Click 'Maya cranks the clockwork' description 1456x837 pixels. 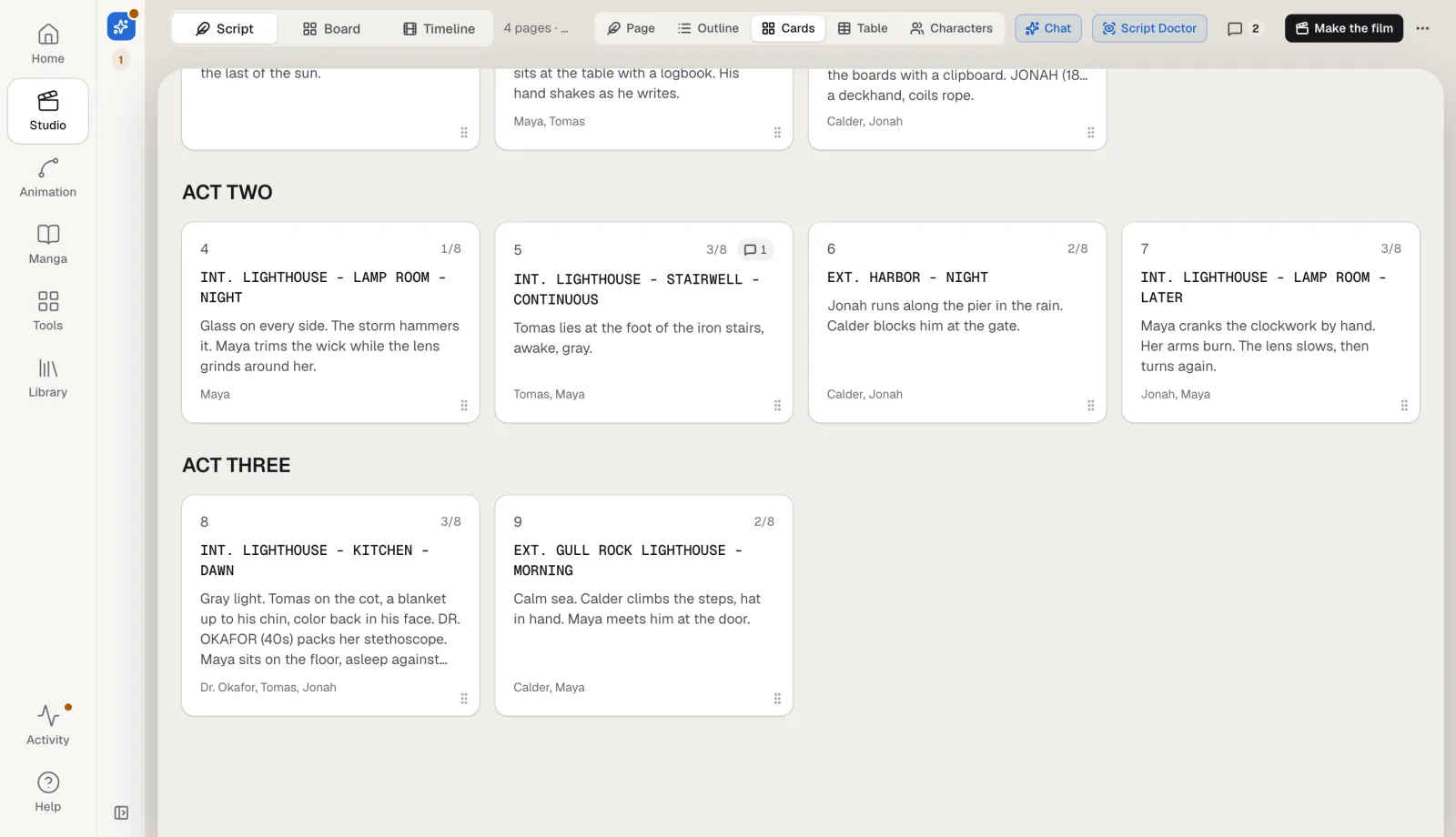[1258, 346]
